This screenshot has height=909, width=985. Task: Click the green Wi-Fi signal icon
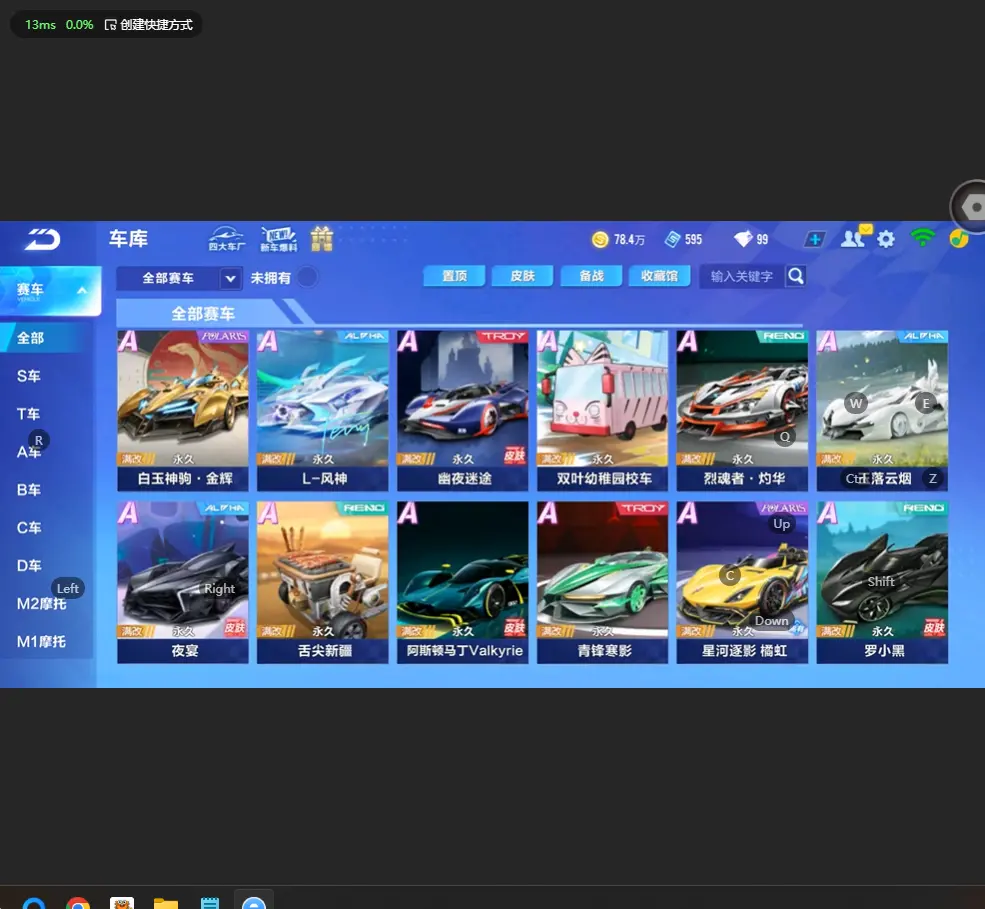tap(922, 237)
